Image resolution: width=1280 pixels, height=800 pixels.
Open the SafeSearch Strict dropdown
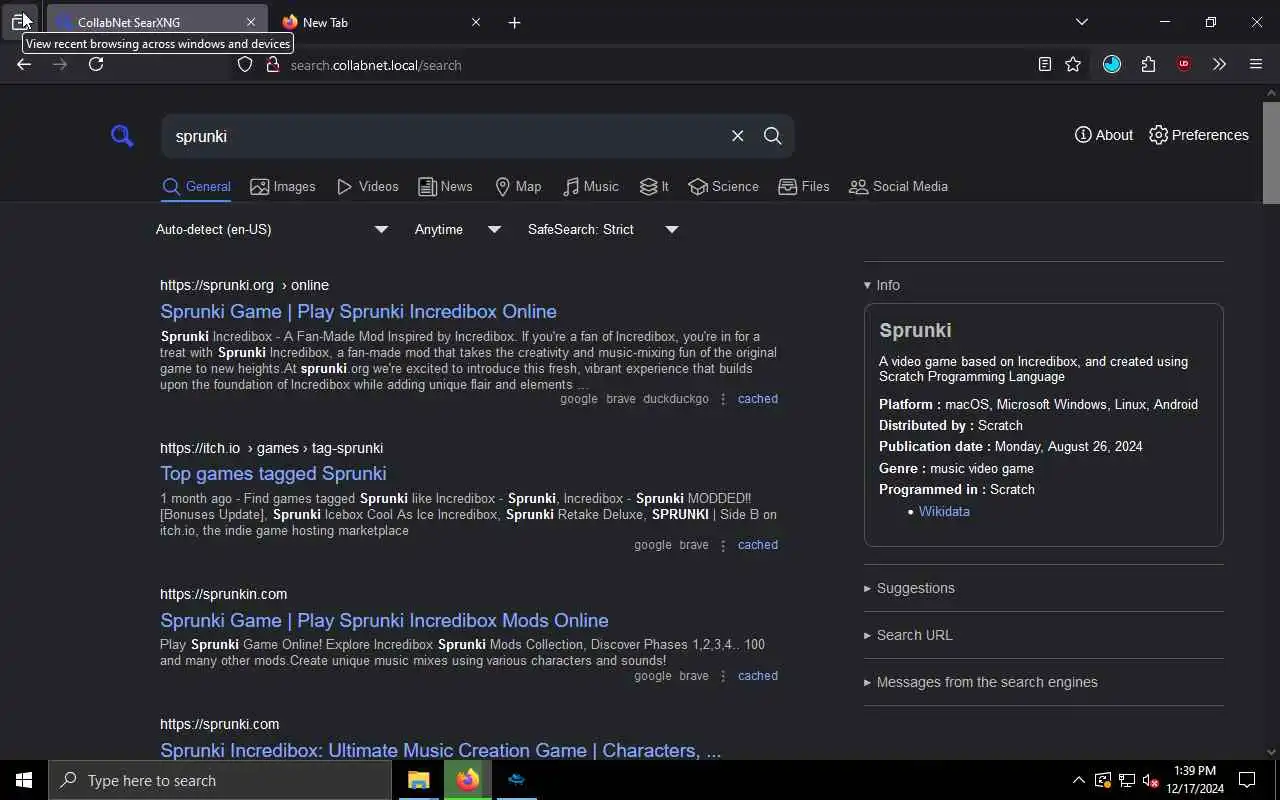[603, 229]
